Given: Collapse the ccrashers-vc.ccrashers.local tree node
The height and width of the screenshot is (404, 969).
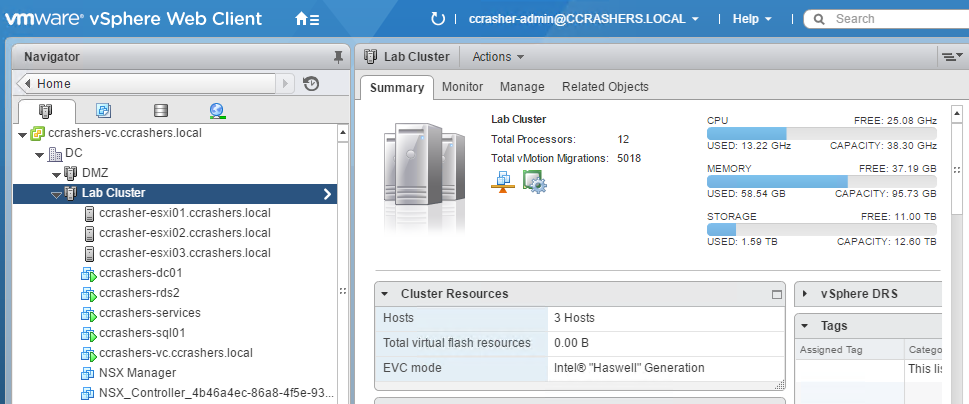Looking at the screenshot, I should pos(23,135).
